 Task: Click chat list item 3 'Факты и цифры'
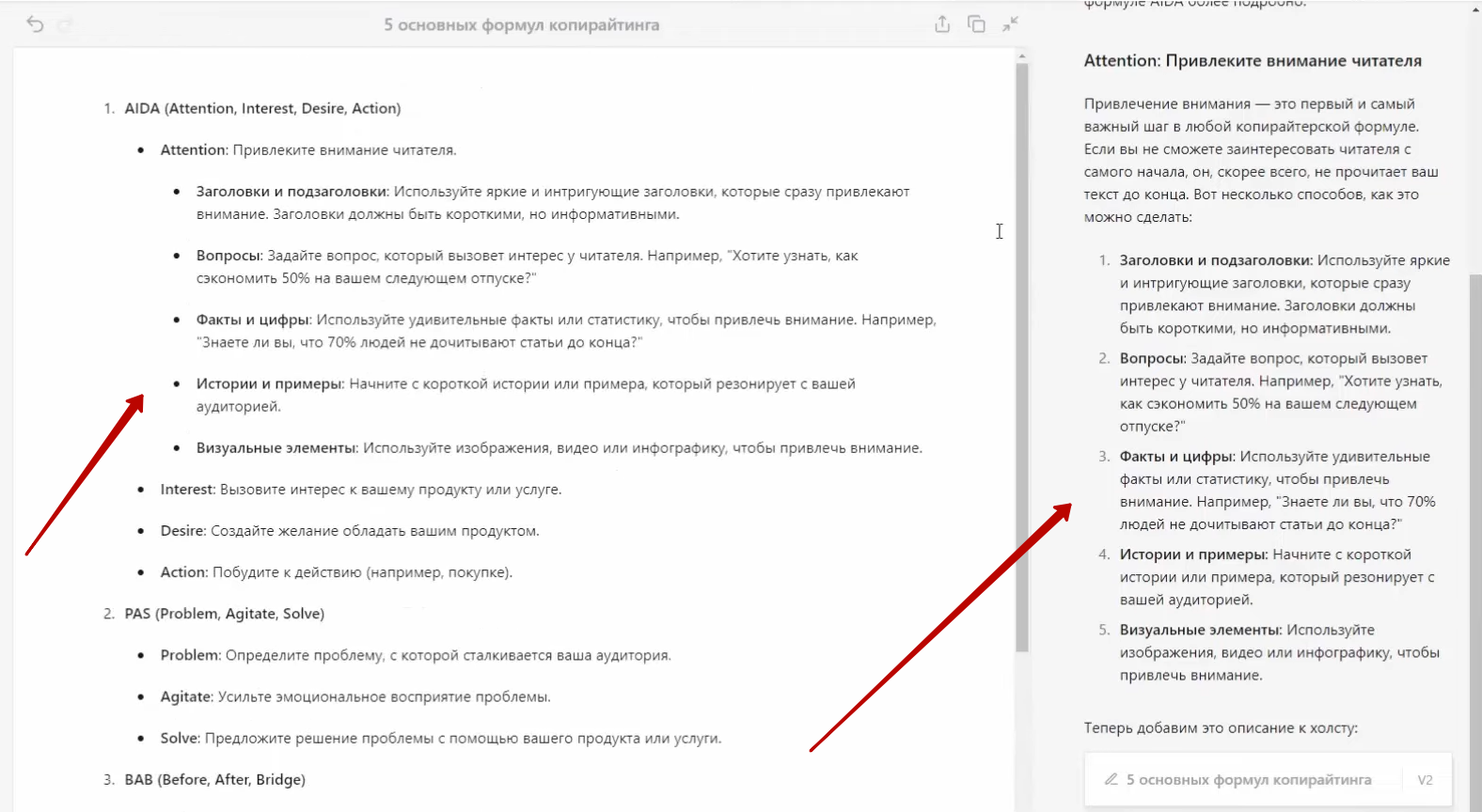[1277, 490]
